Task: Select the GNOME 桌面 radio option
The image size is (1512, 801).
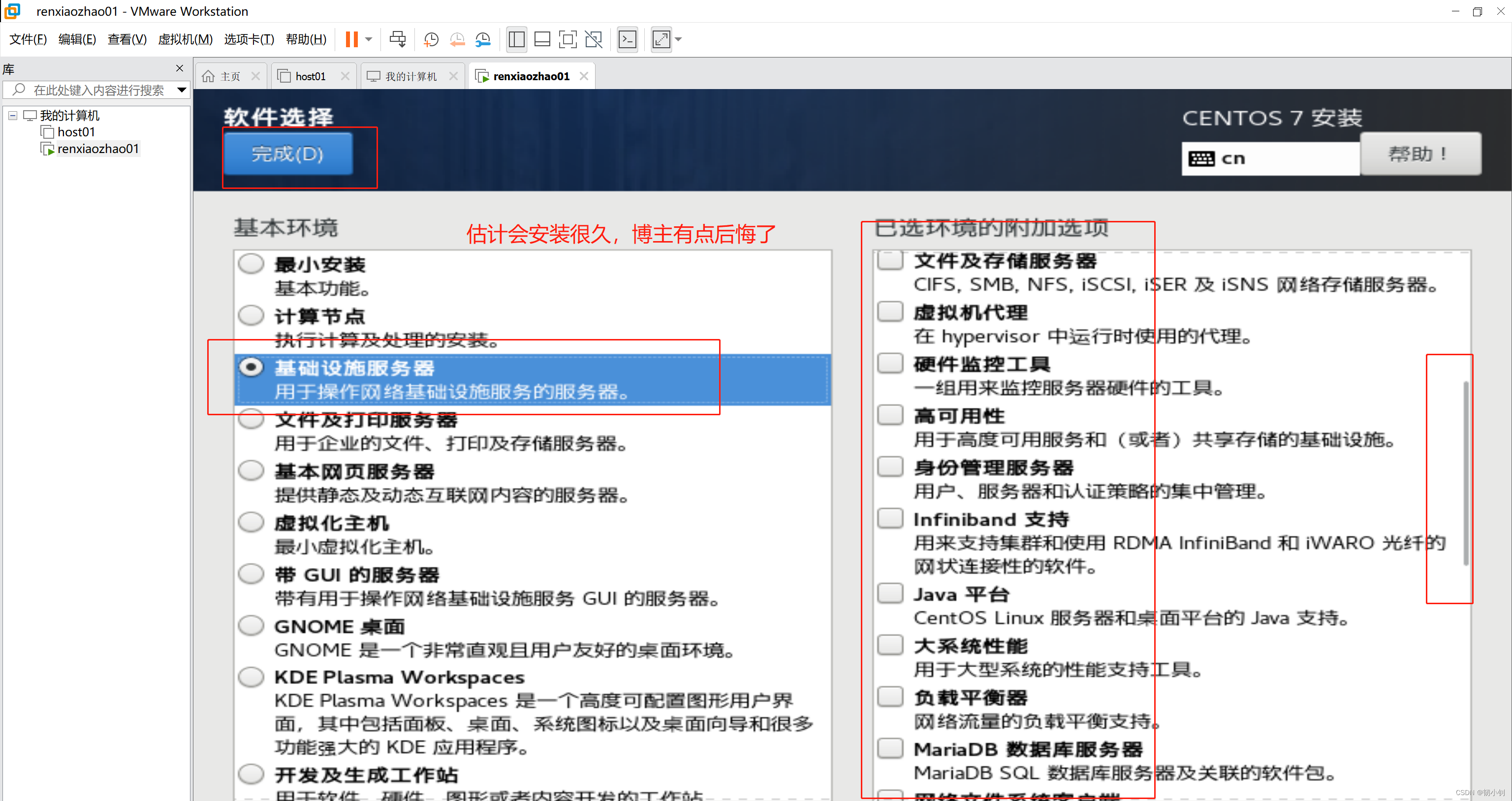Action: (251, 625)
